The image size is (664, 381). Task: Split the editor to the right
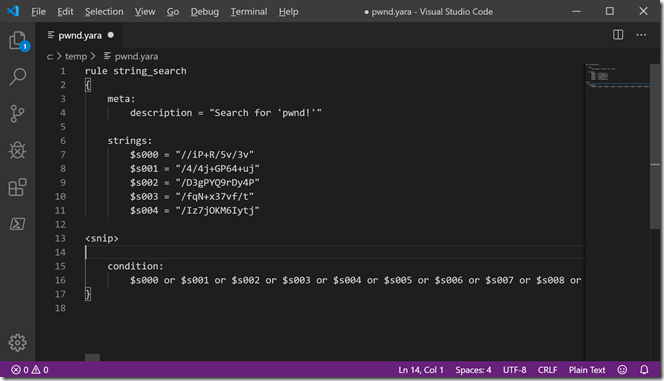618,35
